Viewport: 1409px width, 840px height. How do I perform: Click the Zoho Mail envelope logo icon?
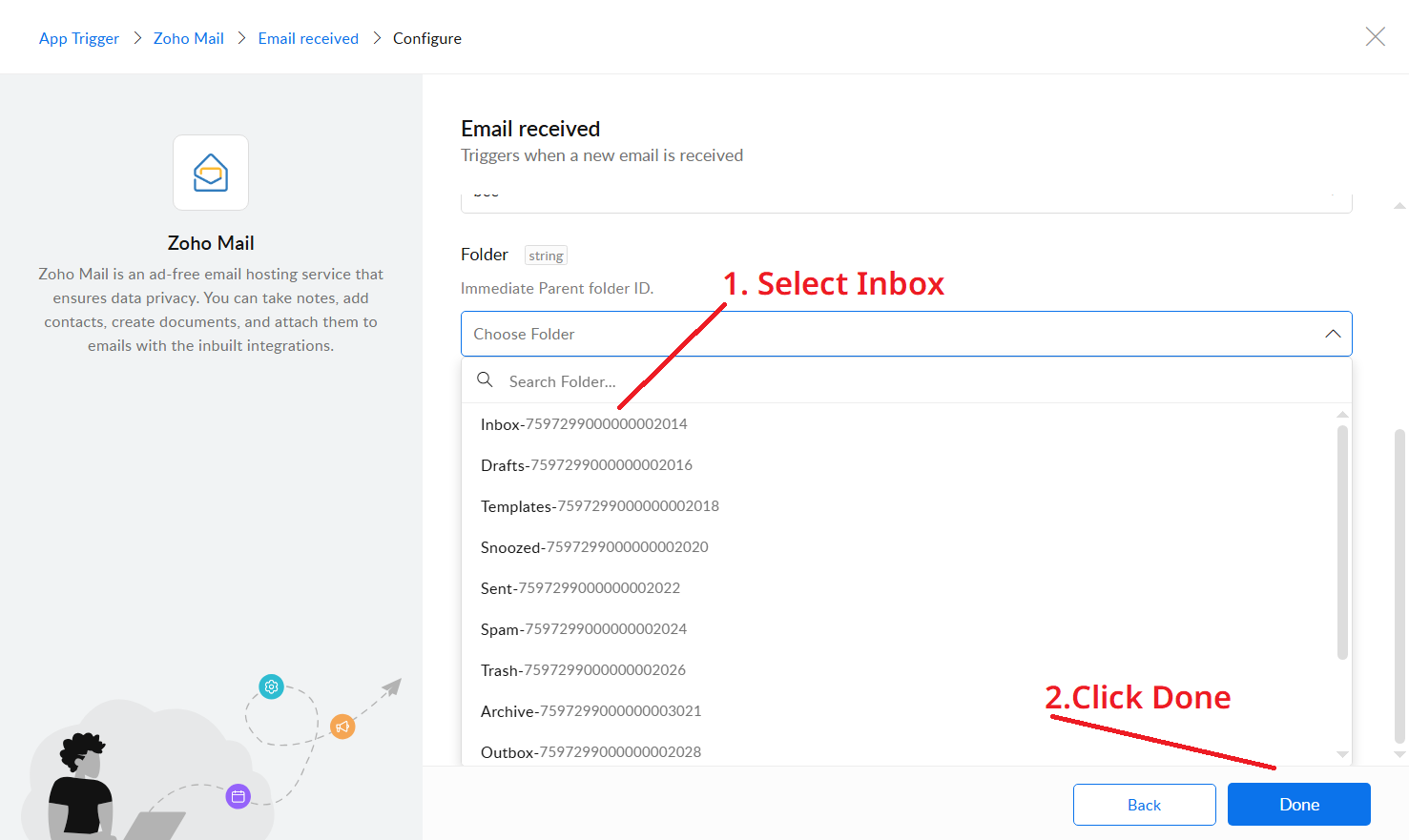(x=211, y=173)
